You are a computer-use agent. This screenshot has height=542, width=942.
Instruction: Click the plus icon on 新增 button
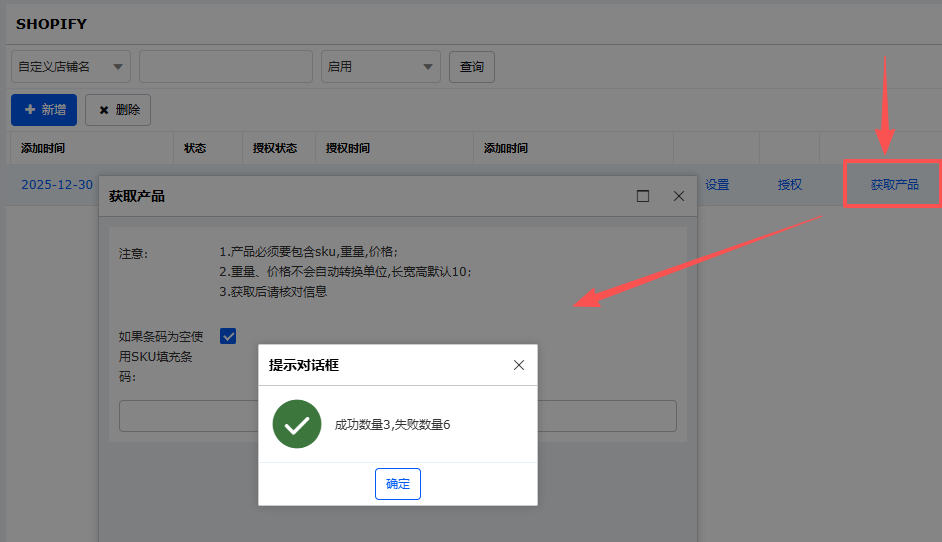point(30,110)
